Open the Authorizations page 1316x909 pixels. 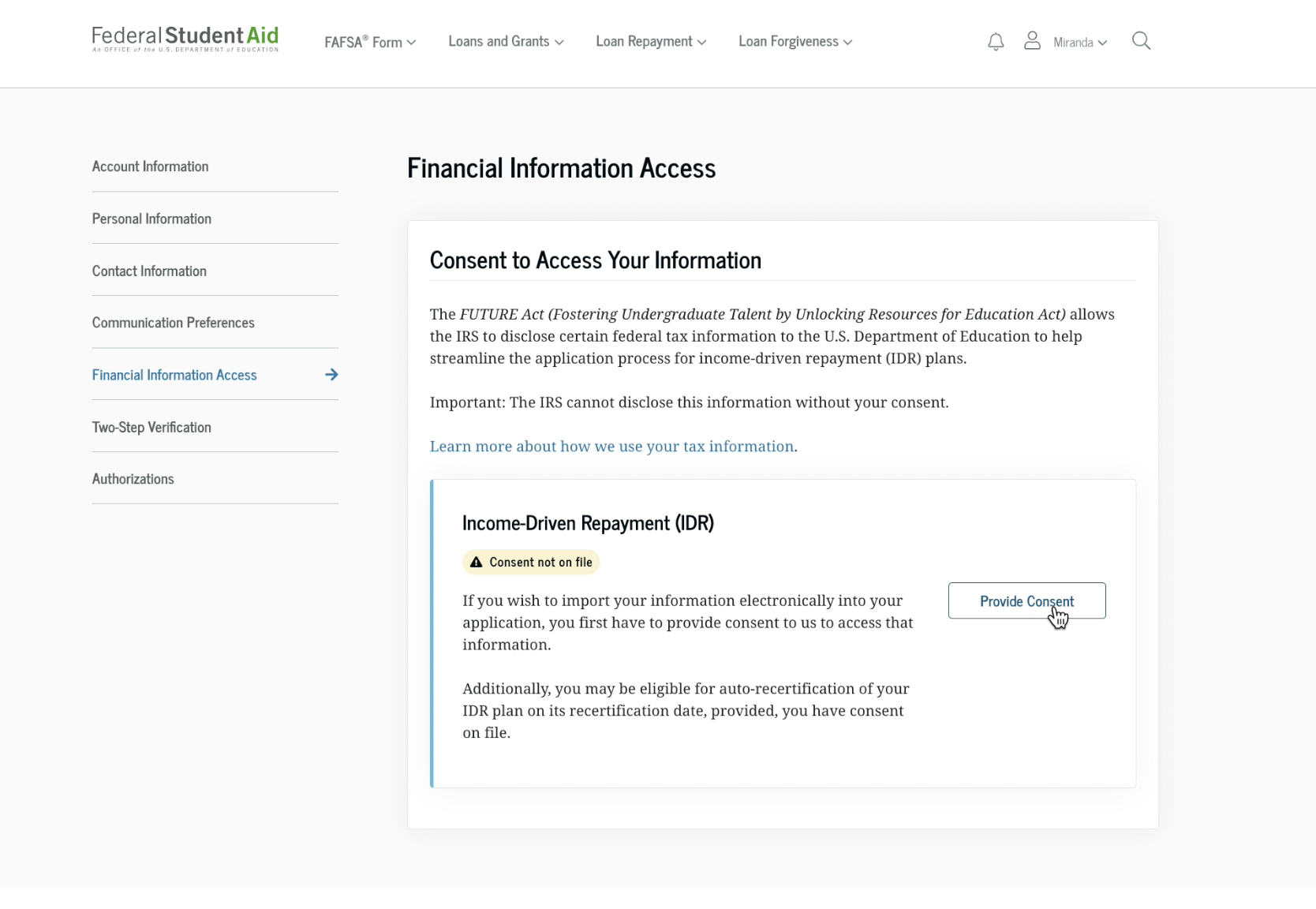(133, 478)
